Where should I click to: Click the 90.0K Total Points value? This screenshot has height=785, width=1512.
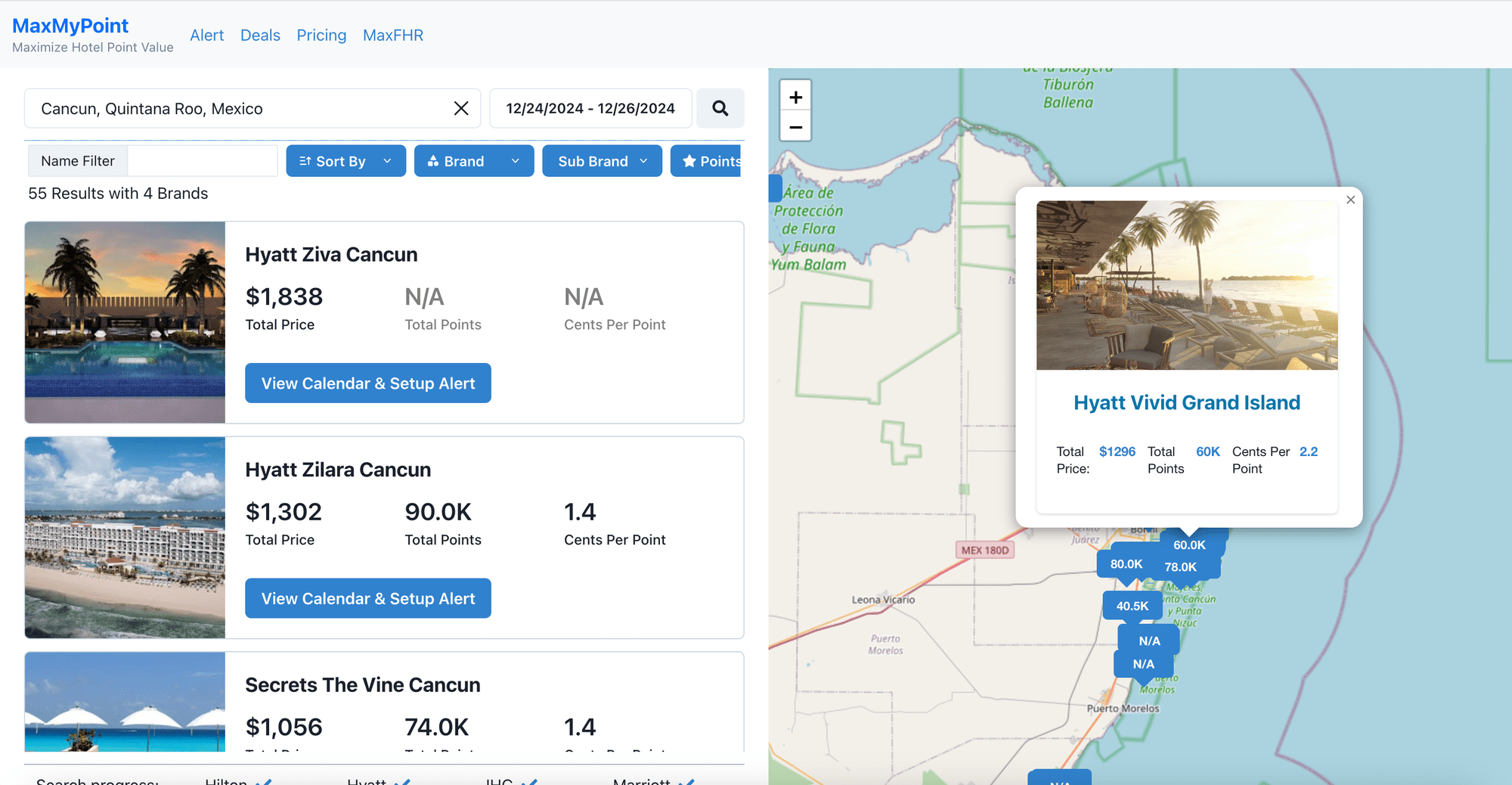pyautogui.click(x=438, y=512)
